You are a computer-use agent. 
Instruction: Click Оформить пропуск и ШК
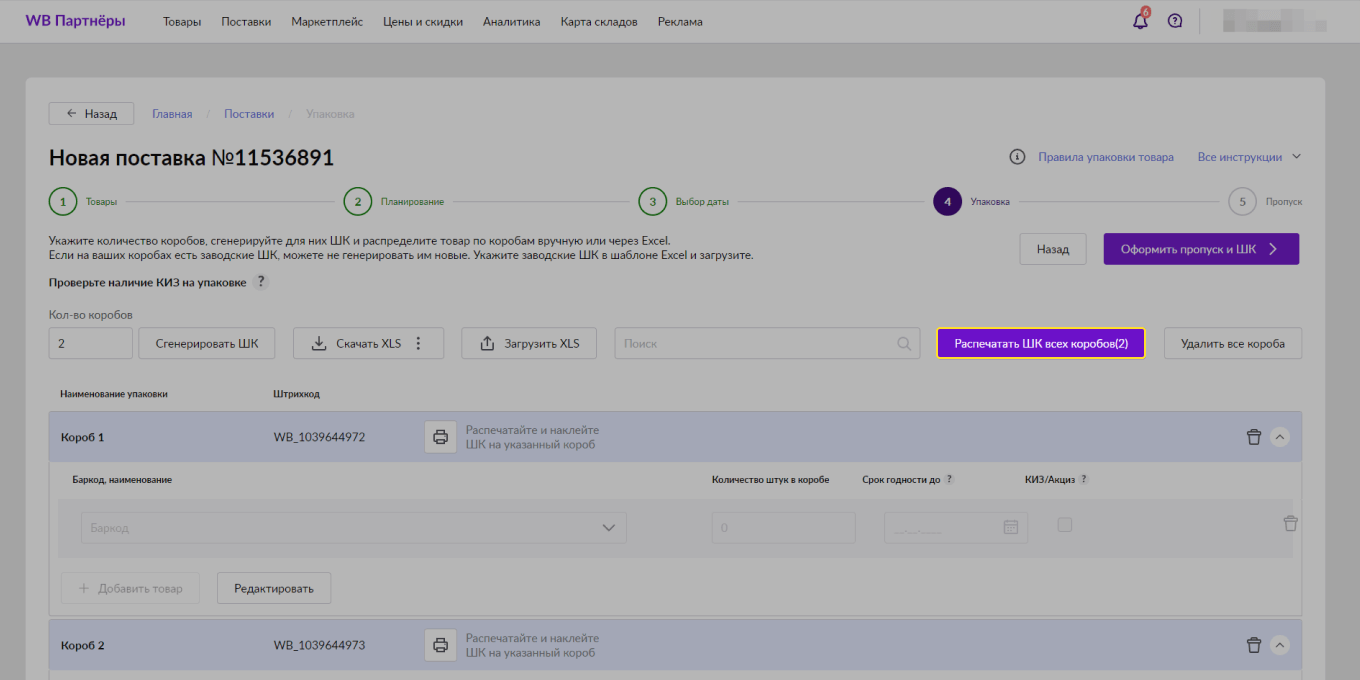1200,248
